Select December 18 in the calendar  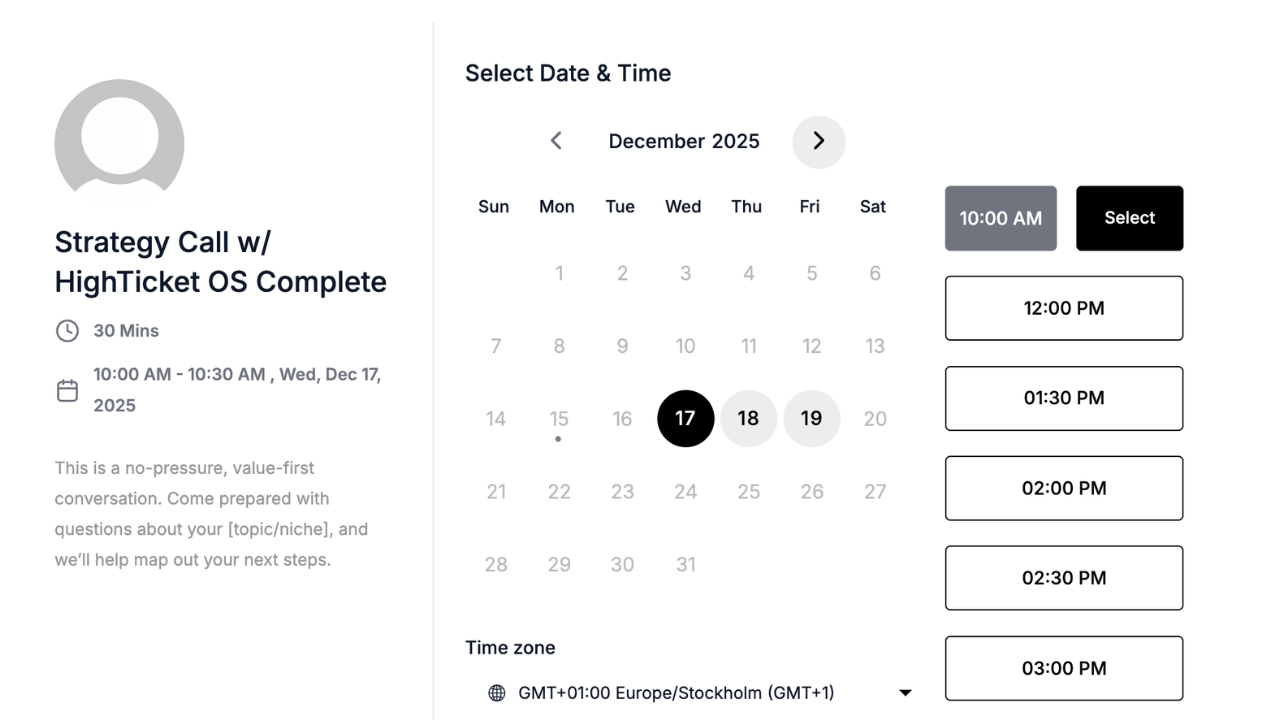[748, 418]
